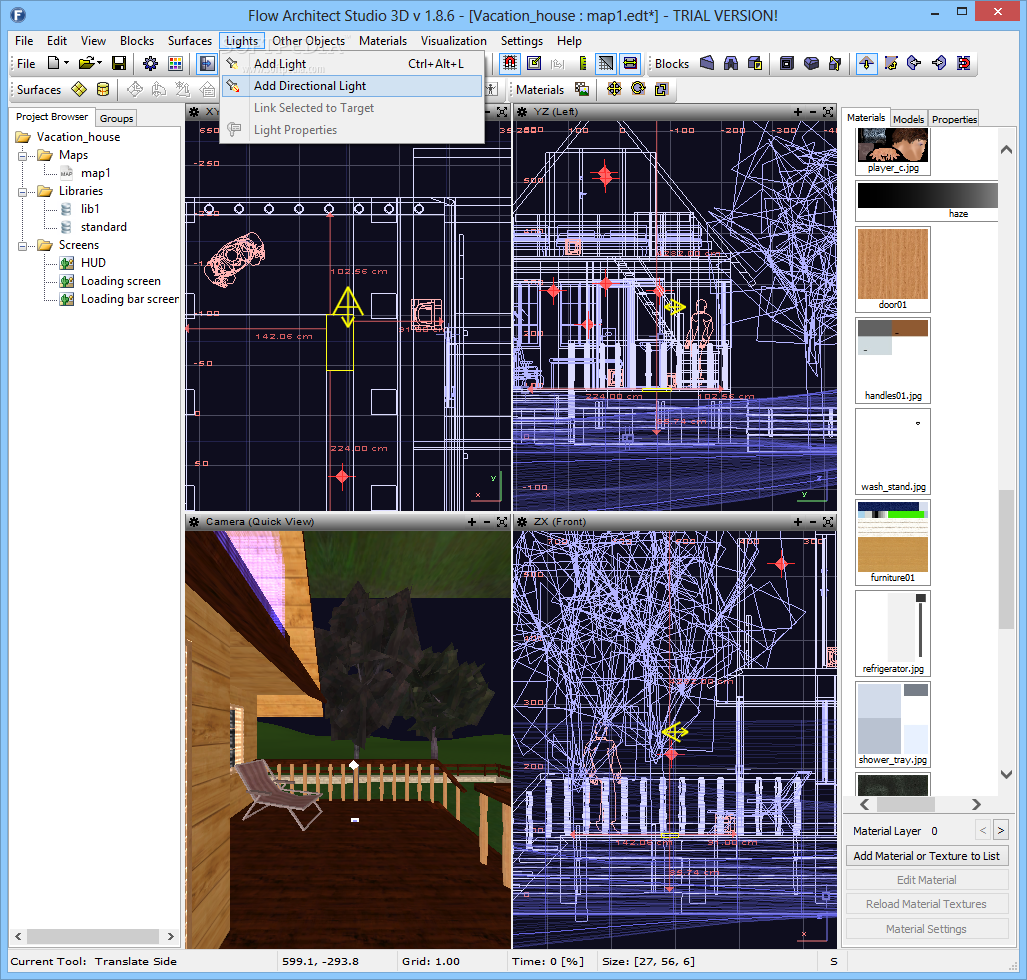The width and height of the screenshot is (1027, 980).
Task: Open ZX (Front) viewport options gear
Action: point(522,522)
